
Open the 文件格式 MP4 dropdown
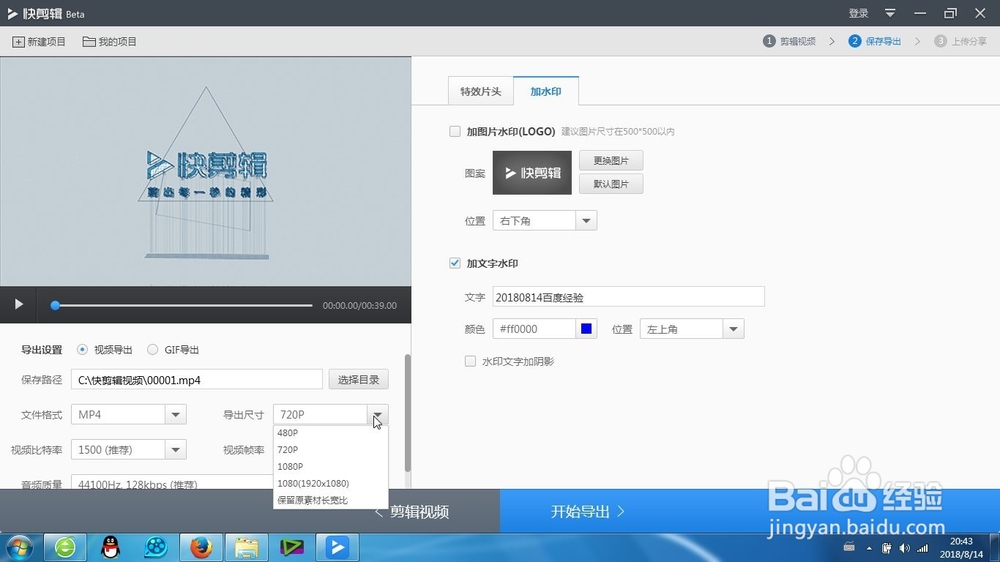pos(129,415)
